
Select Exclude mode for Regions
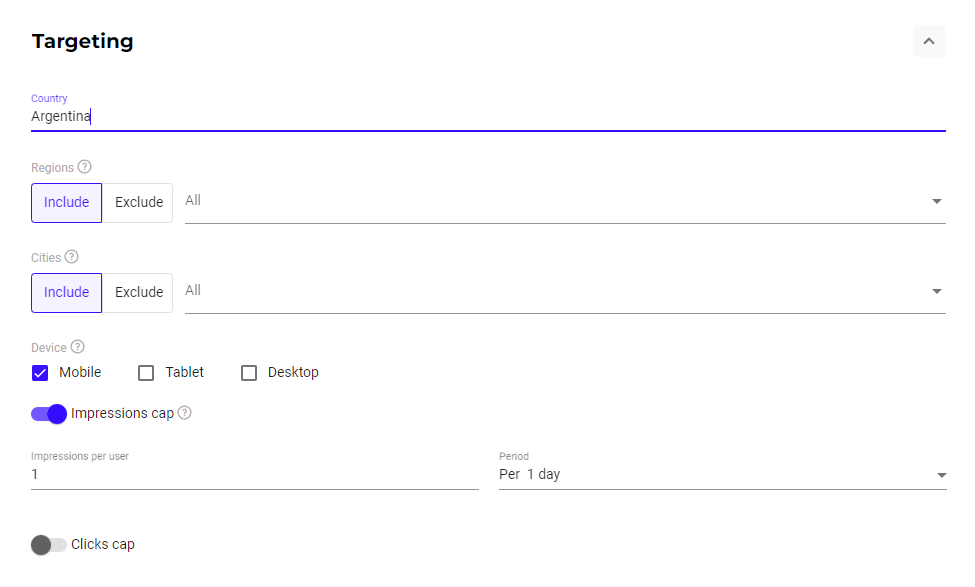click(x=138, y=202)
